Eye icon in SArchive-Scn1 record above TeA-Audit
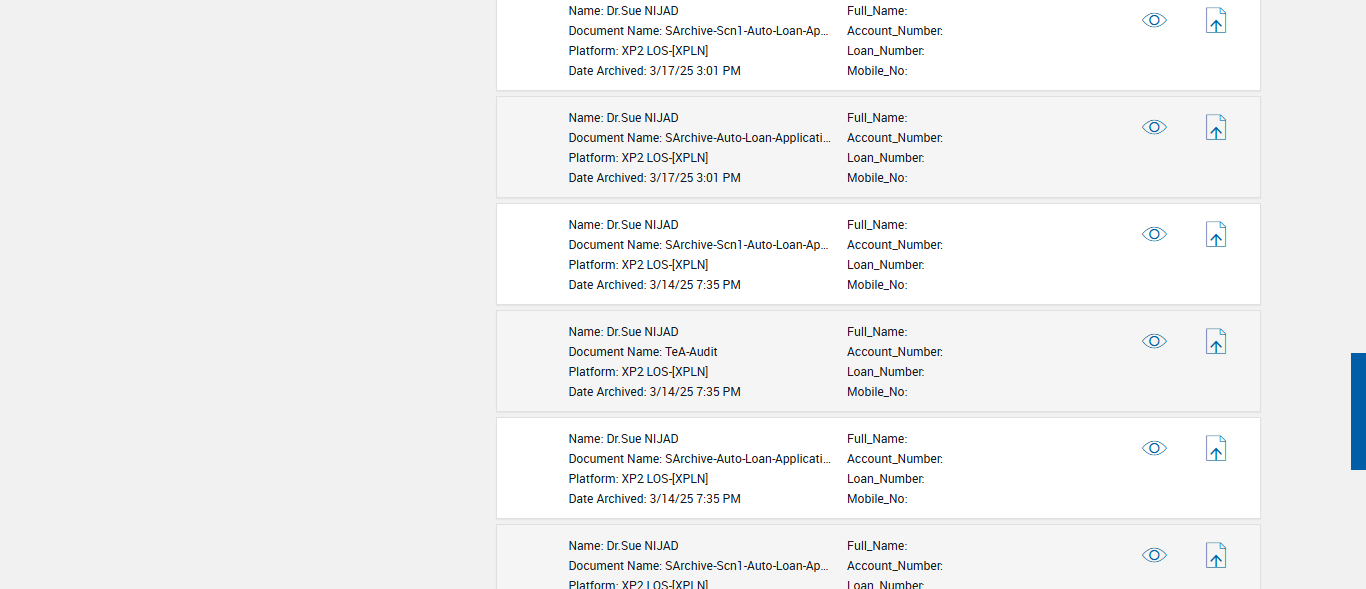Screen dimensions: 1366x589 tap(1154, 234)
